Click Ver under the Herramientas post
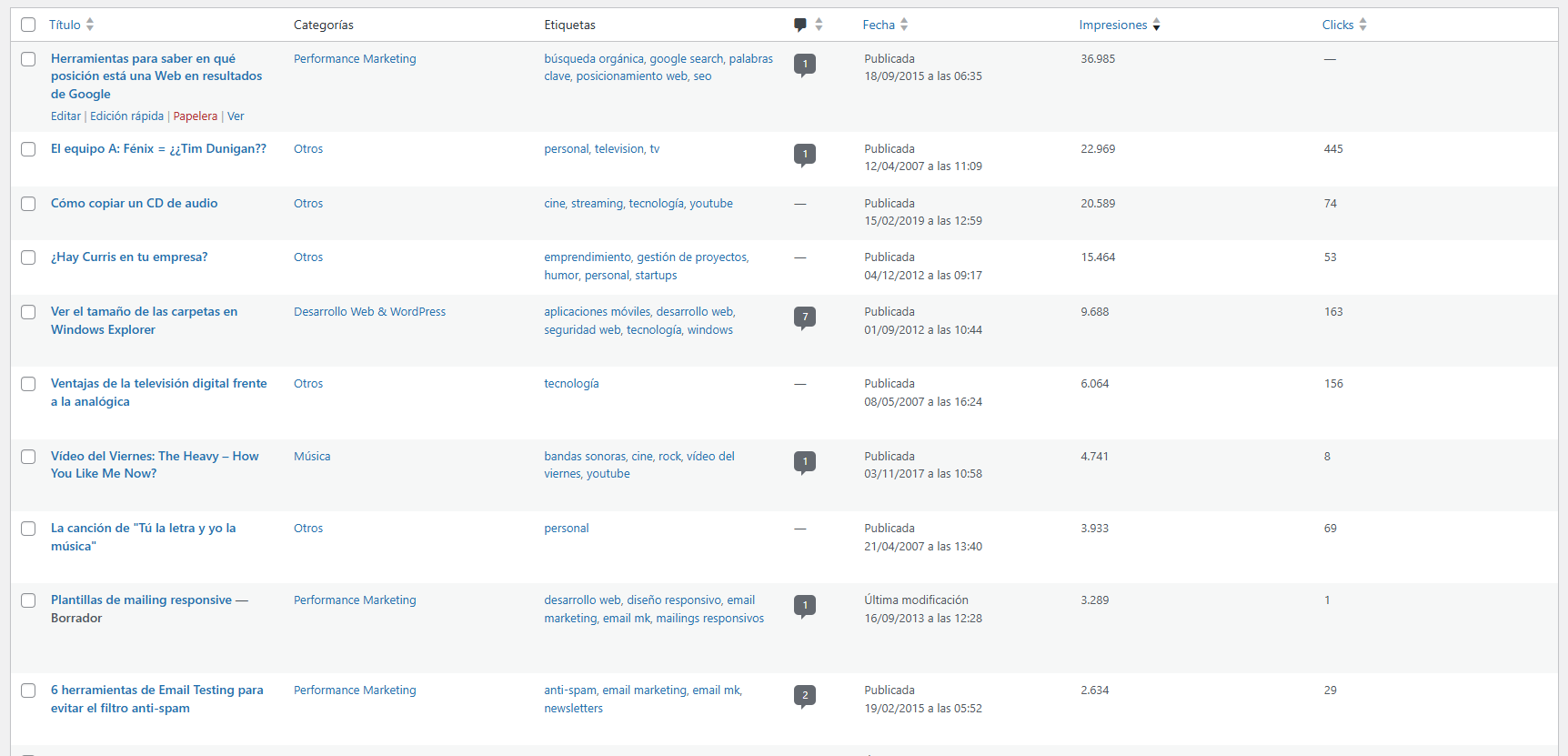This screenshot has height=756, width=1568. (x=236, y=116)
